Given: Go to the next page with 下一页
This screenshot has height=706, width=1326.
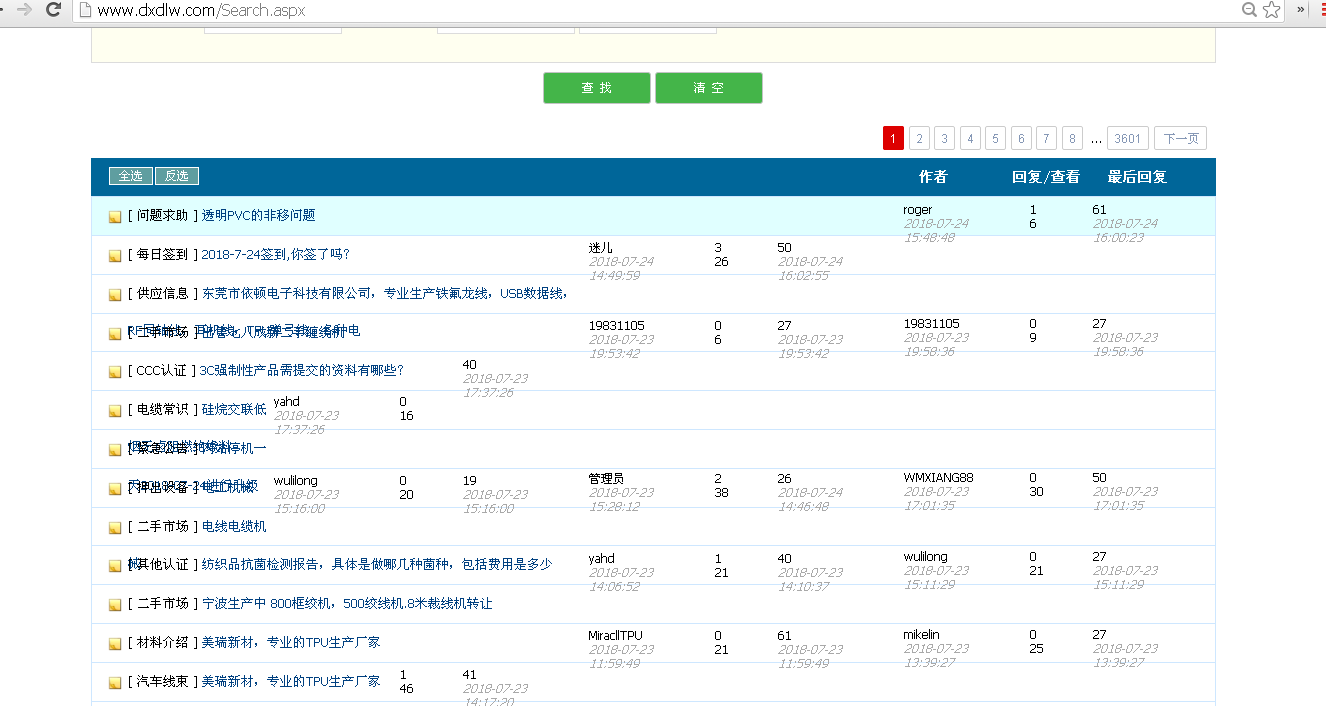Looking at the screenshot, I should click(1180, 138).
